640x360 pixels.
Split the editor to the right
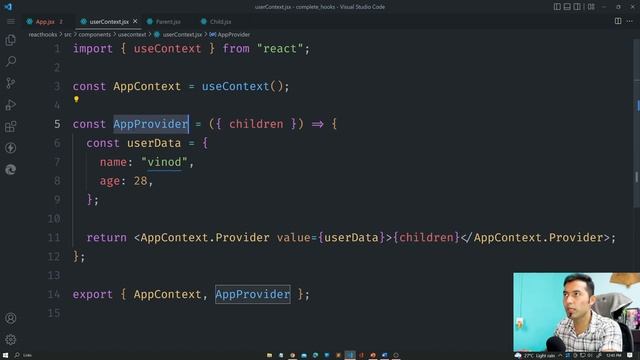[618, 21]
